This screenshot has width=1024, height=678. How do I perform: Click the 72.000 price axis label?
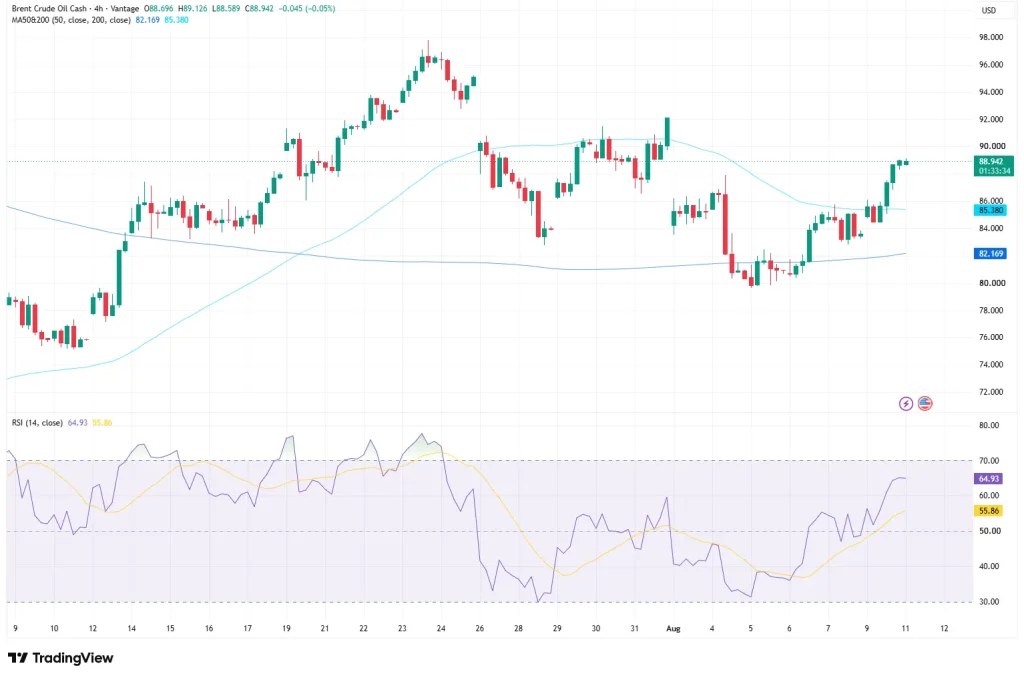991,392
